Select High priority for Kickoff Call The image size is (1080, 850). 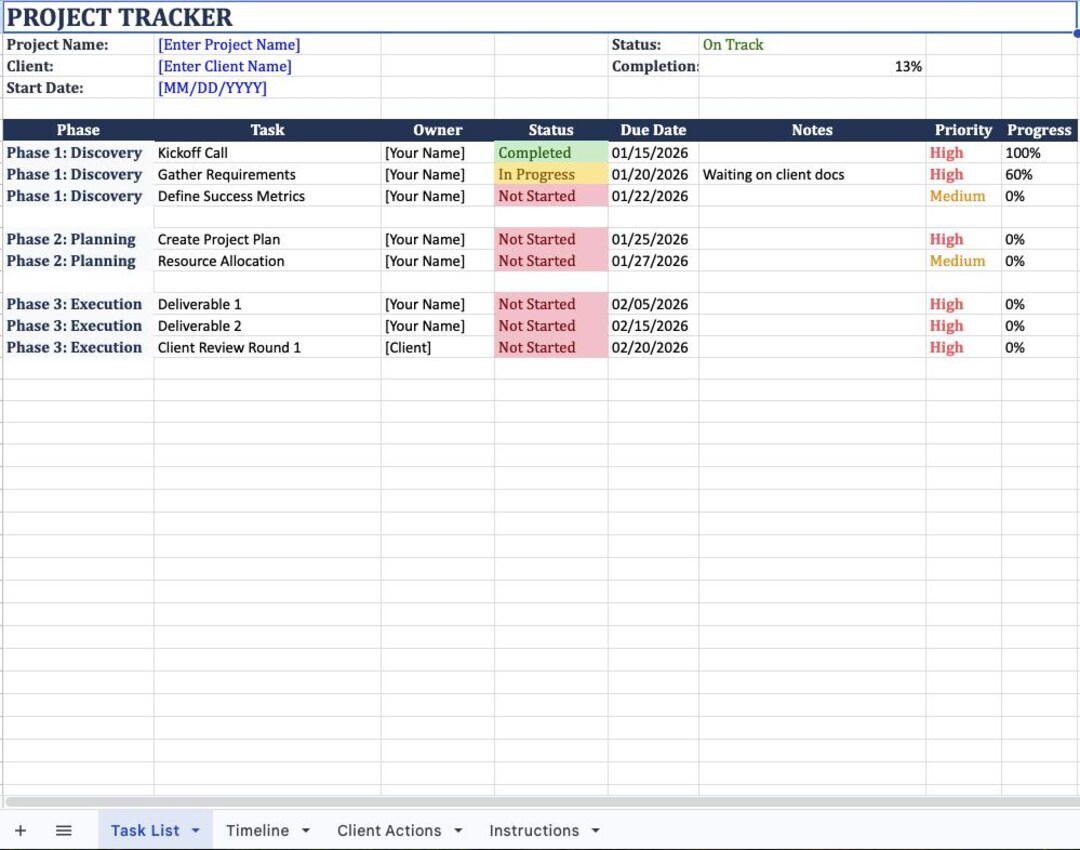964,153
